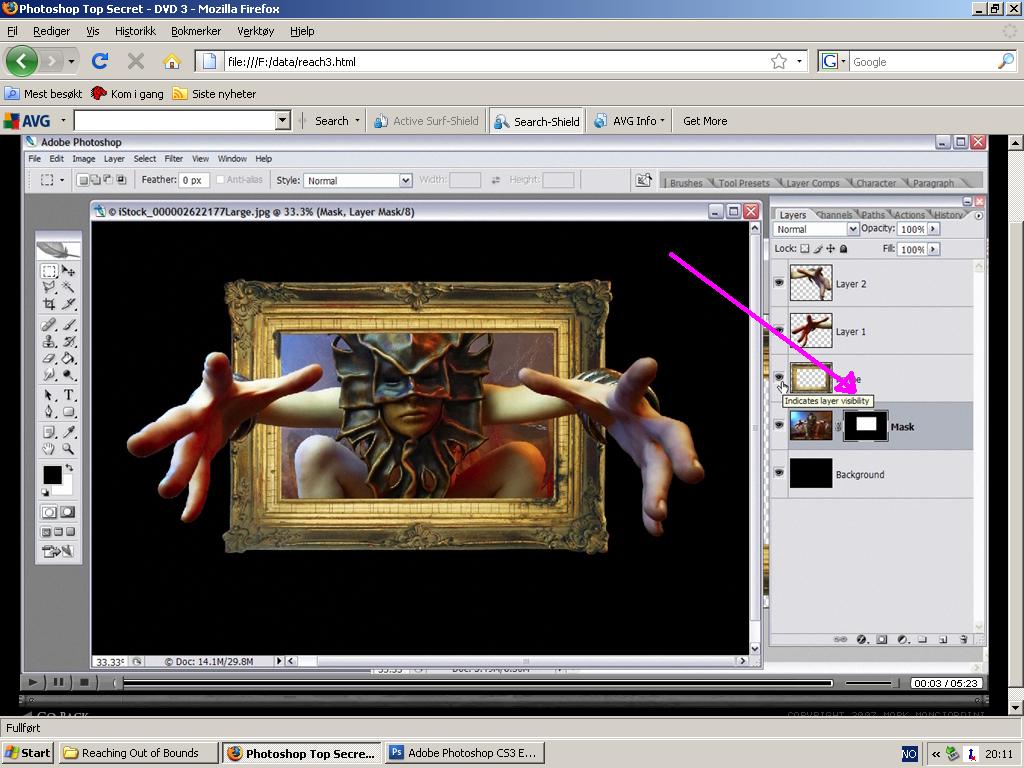
Task: Choose the Clone Stamp tool
Action: click(49, 342)
